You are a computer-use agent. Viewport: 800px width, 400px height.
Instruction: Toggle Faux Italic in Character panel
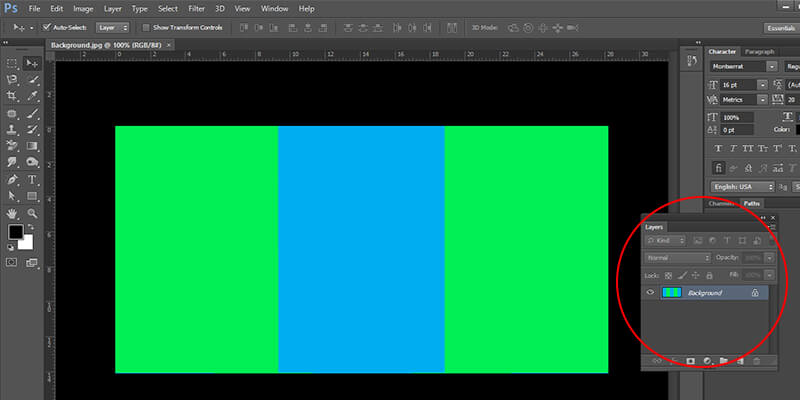[733, 148]
